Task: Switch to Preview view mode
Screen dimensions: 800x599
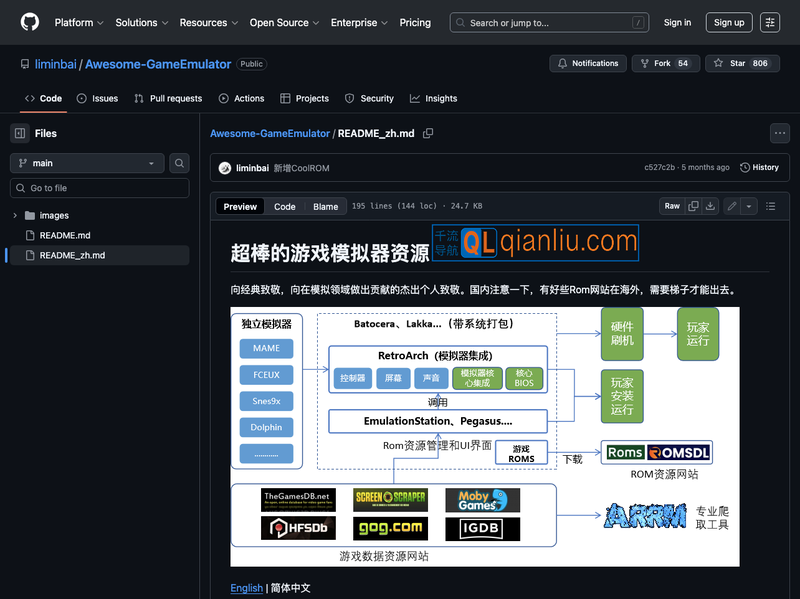Action: click(240, 207)
